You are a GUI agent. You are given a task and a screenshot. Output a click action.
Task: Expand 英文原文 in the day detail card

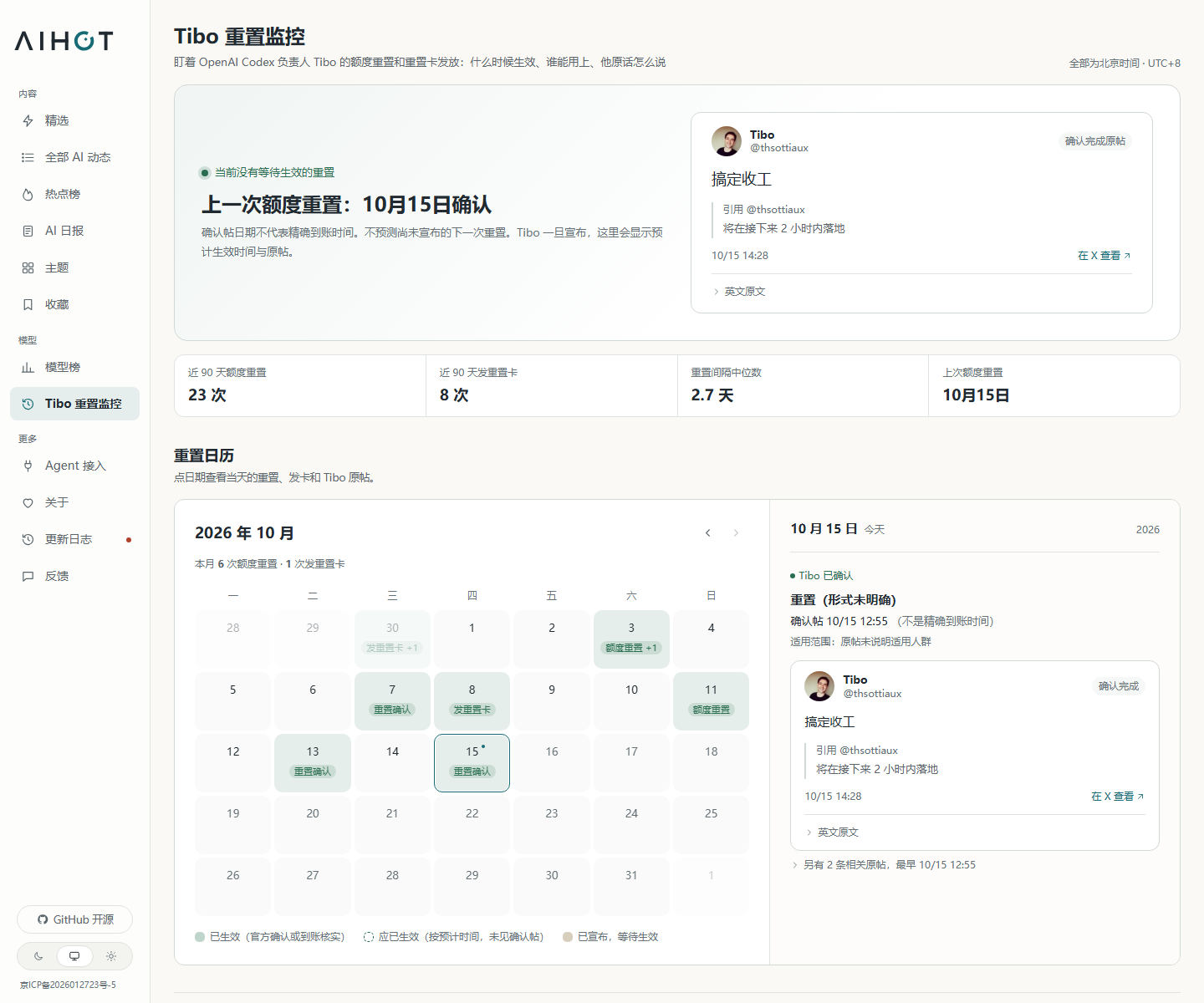tap(832, 832)
